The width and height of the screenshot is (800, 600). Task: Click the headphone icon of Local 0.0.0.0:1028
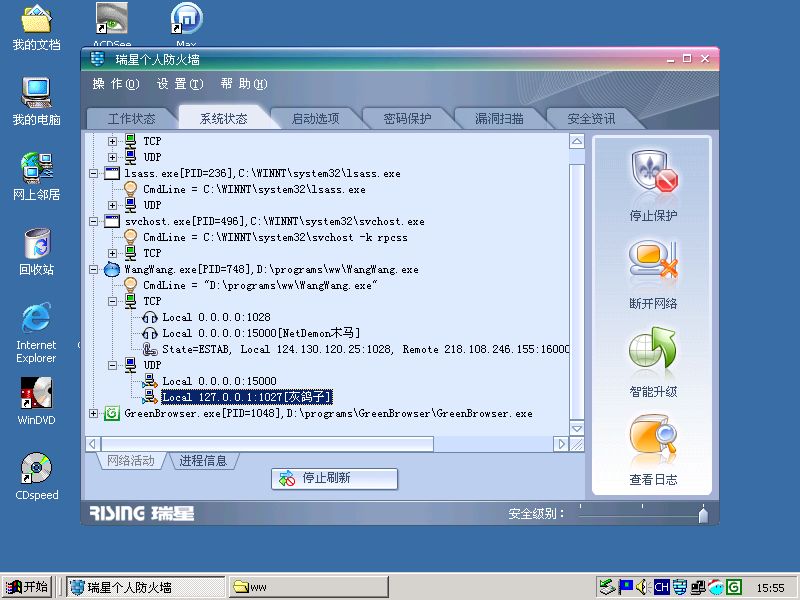(x=149, y=317)
